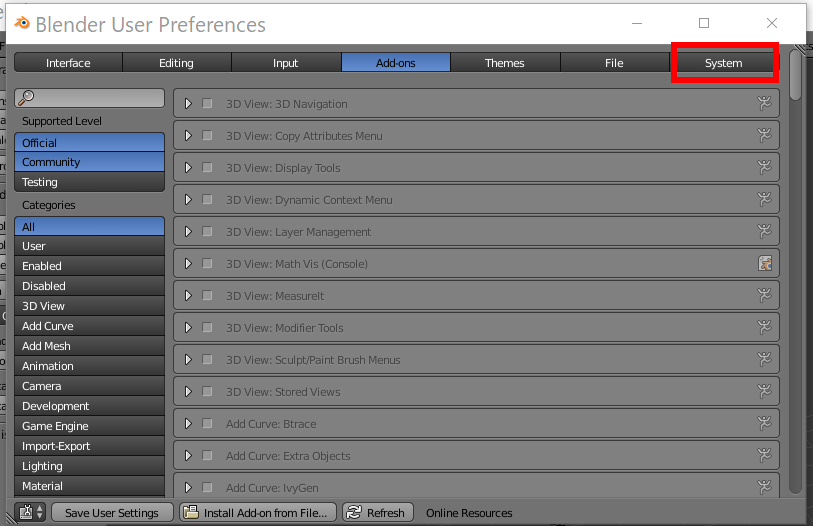Expand the Math Vis (Console) details
This screenshot has height=526, width=813.
point(188,264)
